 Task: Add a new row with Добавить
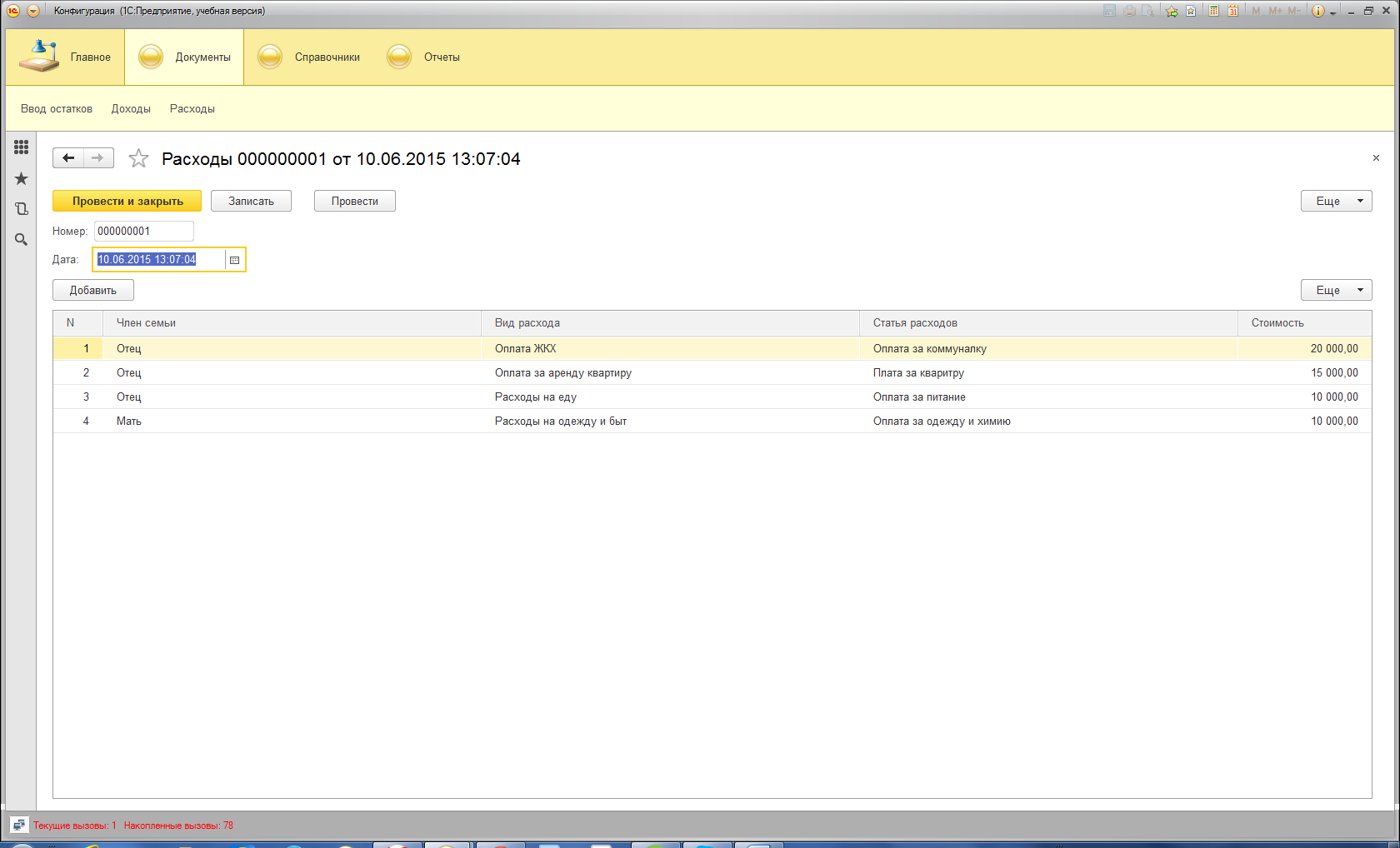click(93, 290)
